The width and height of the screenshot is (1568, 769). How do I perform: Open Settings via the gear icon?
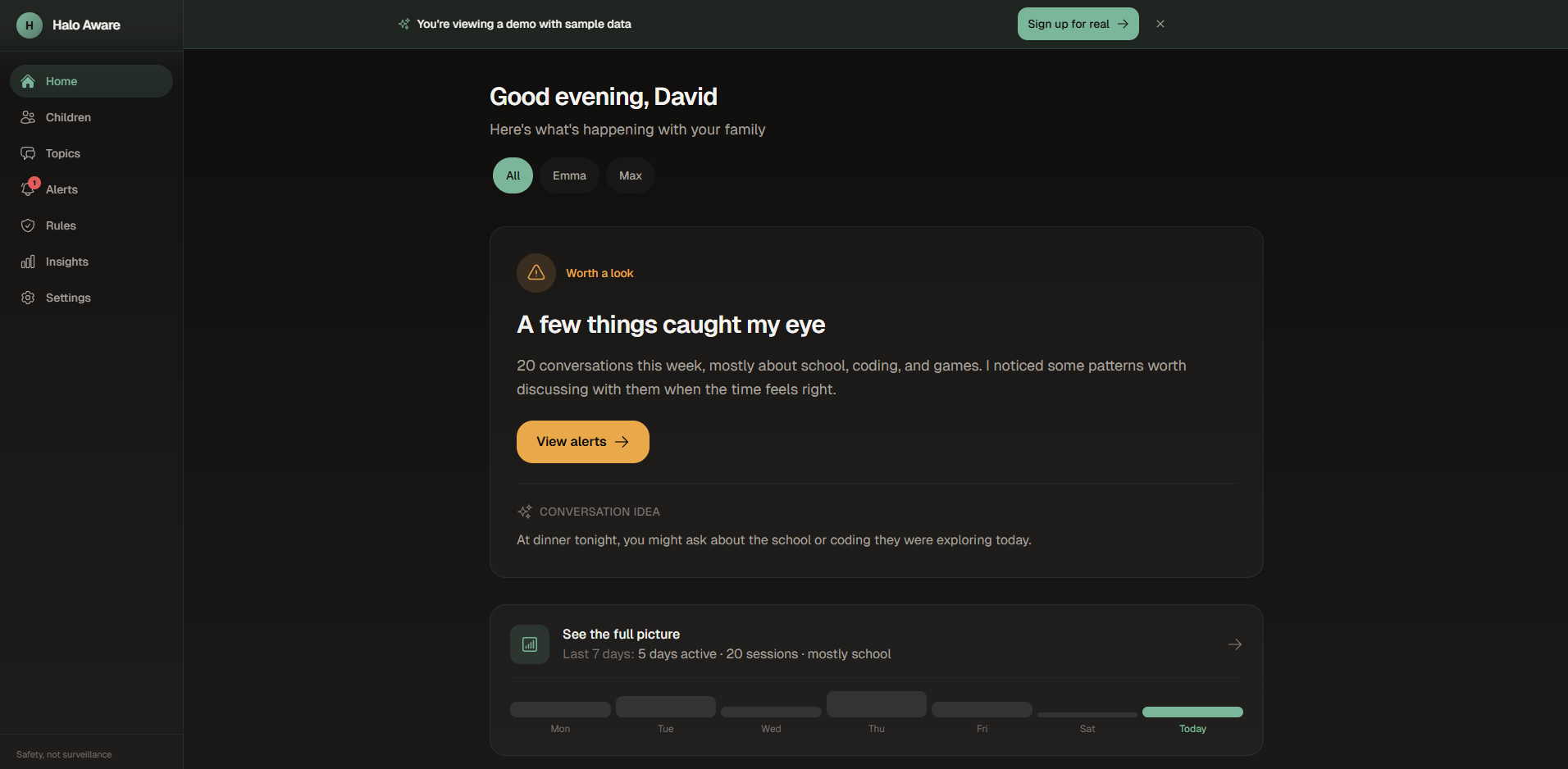pos(28,298)
